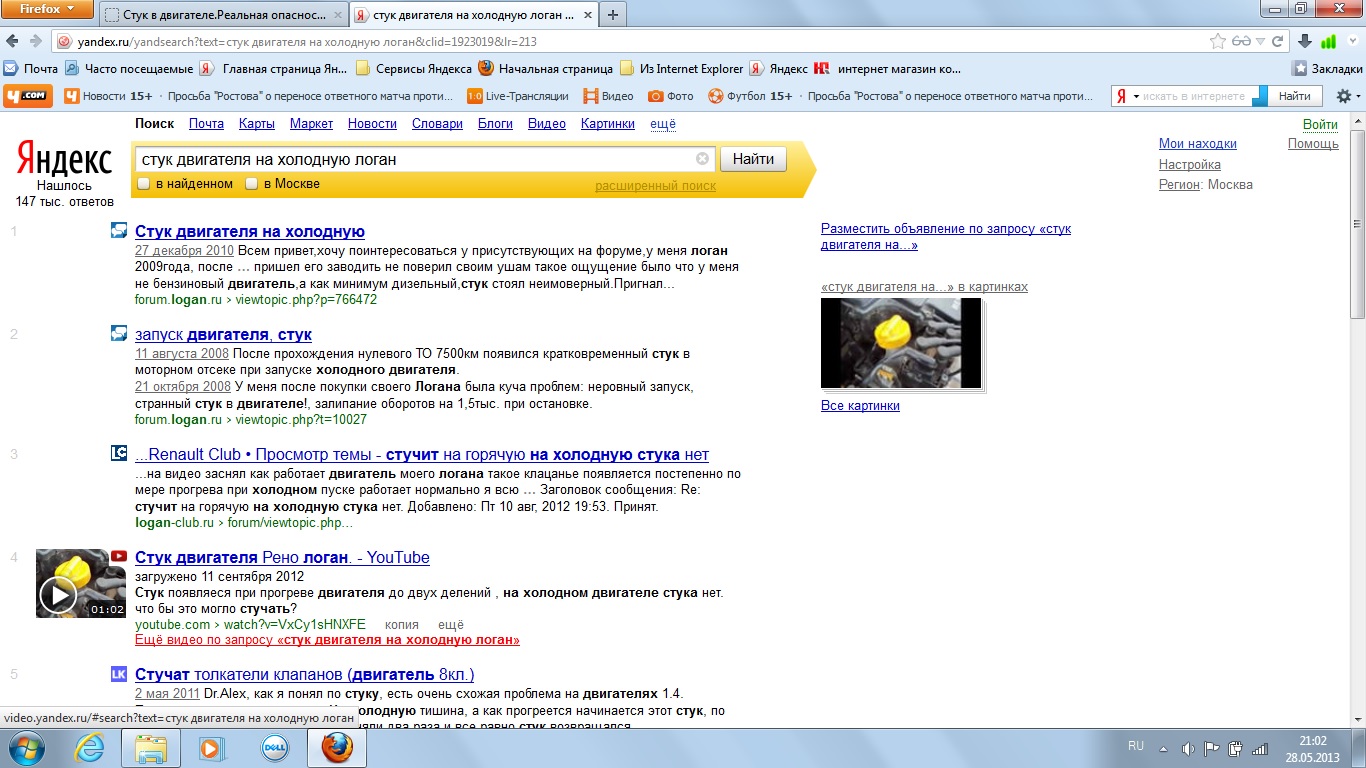Open Windows Explorer from the taskbar
1366x768 pixels.
[x=151, y=748]
